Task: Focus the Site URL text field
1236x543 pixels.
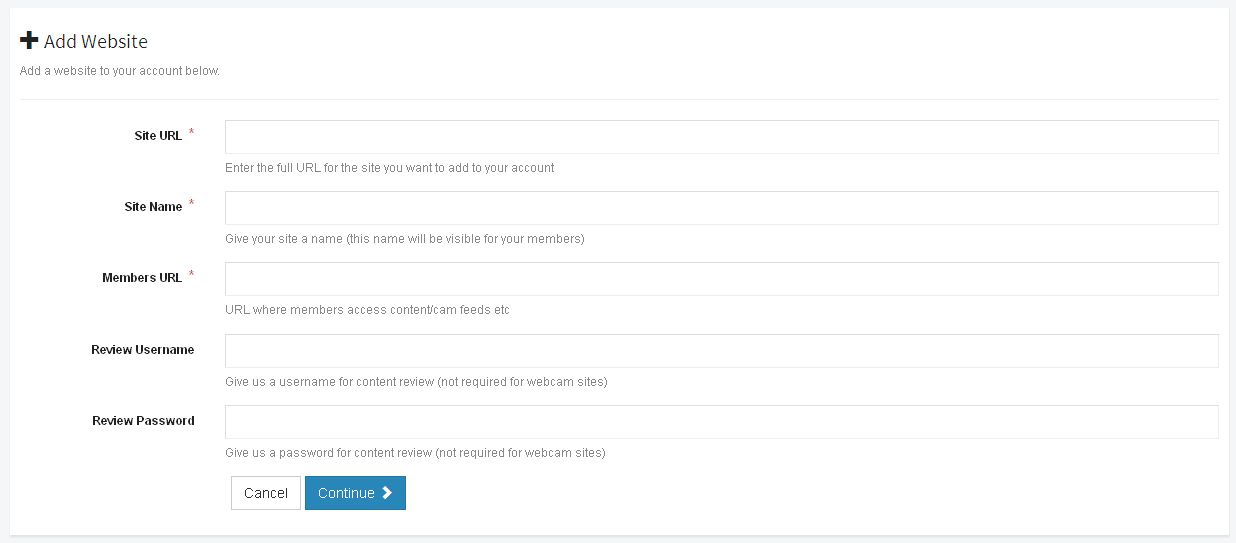Action: coord(721,137)
